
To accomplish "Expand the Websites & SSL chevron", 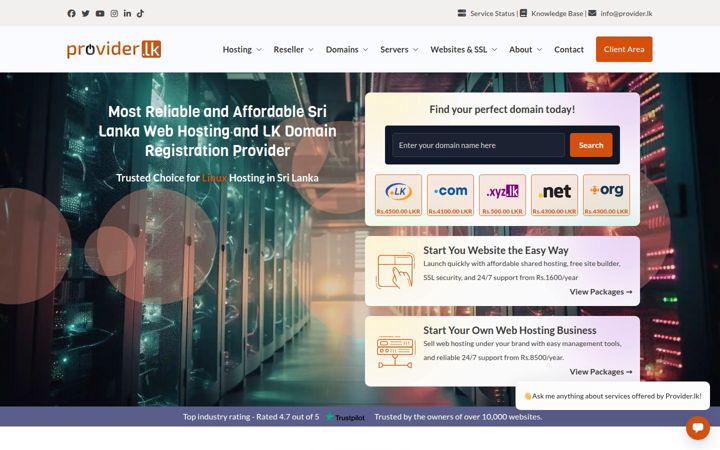I will coord(495,50).
